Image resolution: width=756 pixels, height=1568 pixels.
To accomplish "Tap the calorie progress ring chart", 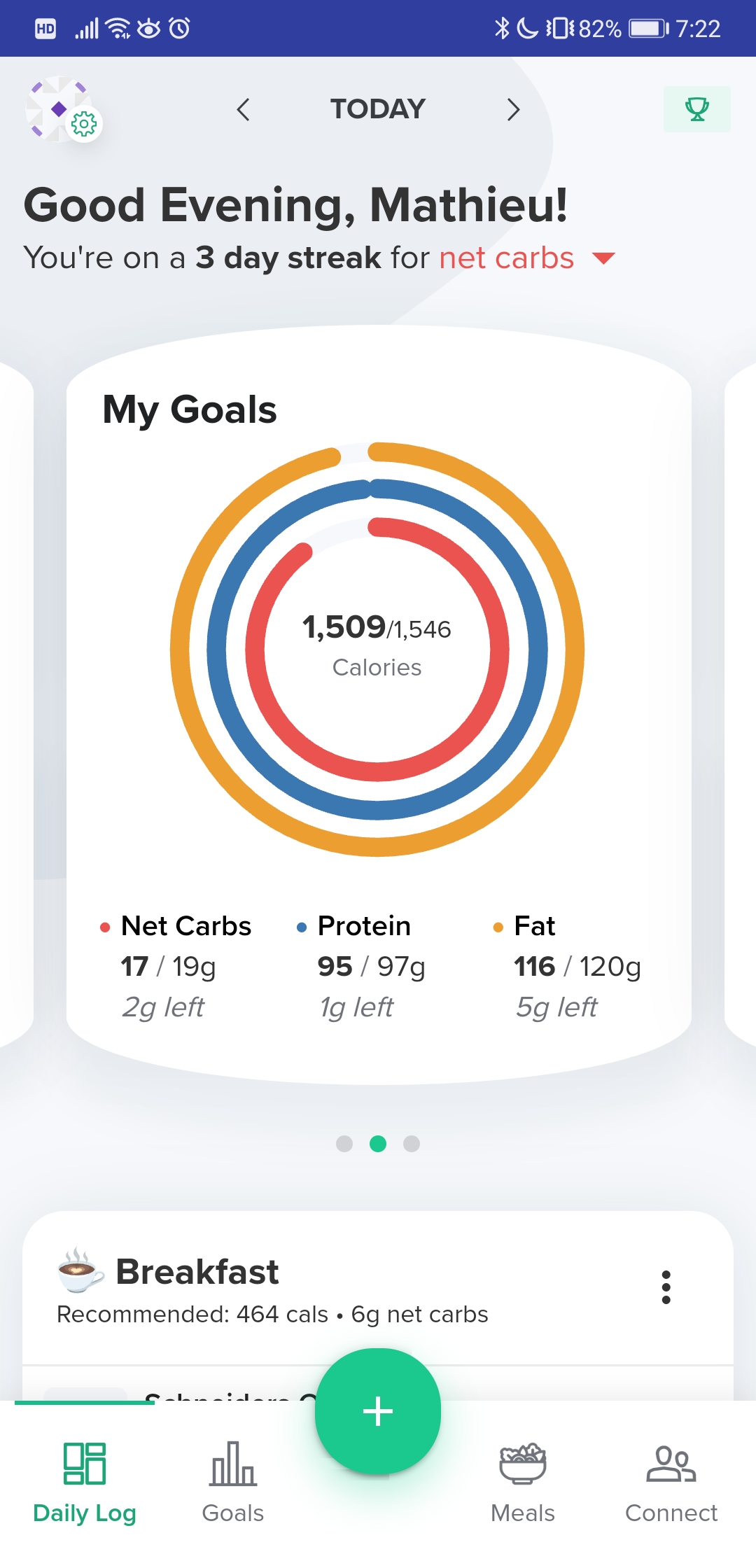I will point(377,649).
